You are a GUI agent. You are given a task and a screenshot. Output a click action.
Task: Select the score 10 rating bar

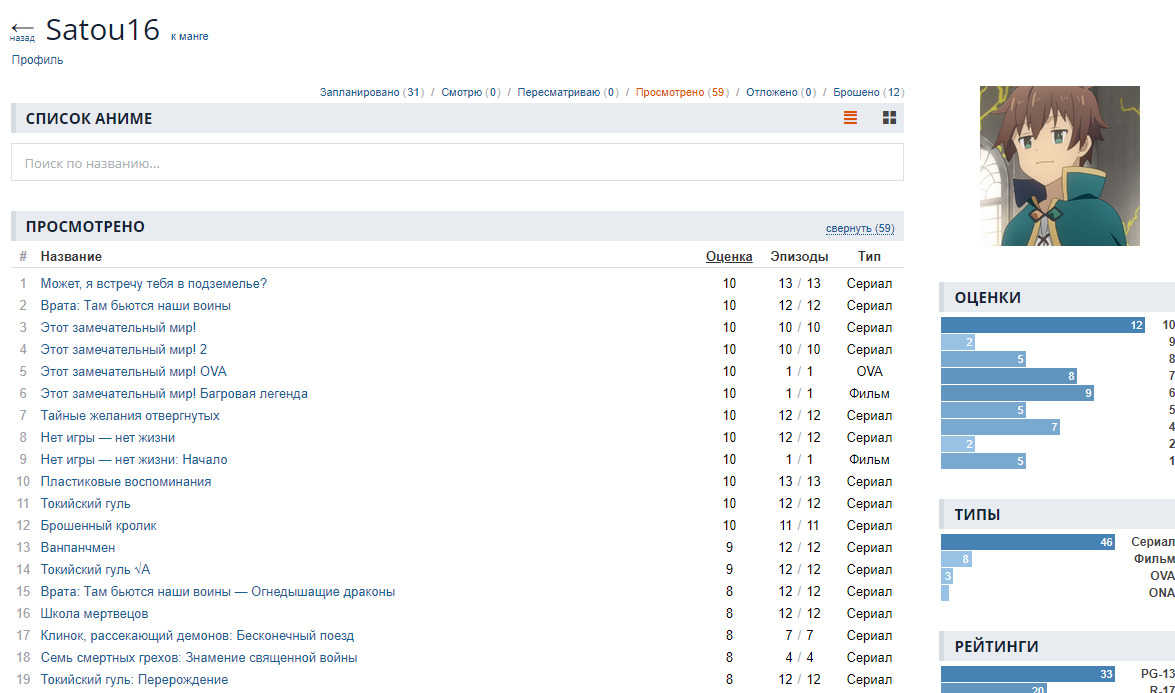coord(1042,325)
